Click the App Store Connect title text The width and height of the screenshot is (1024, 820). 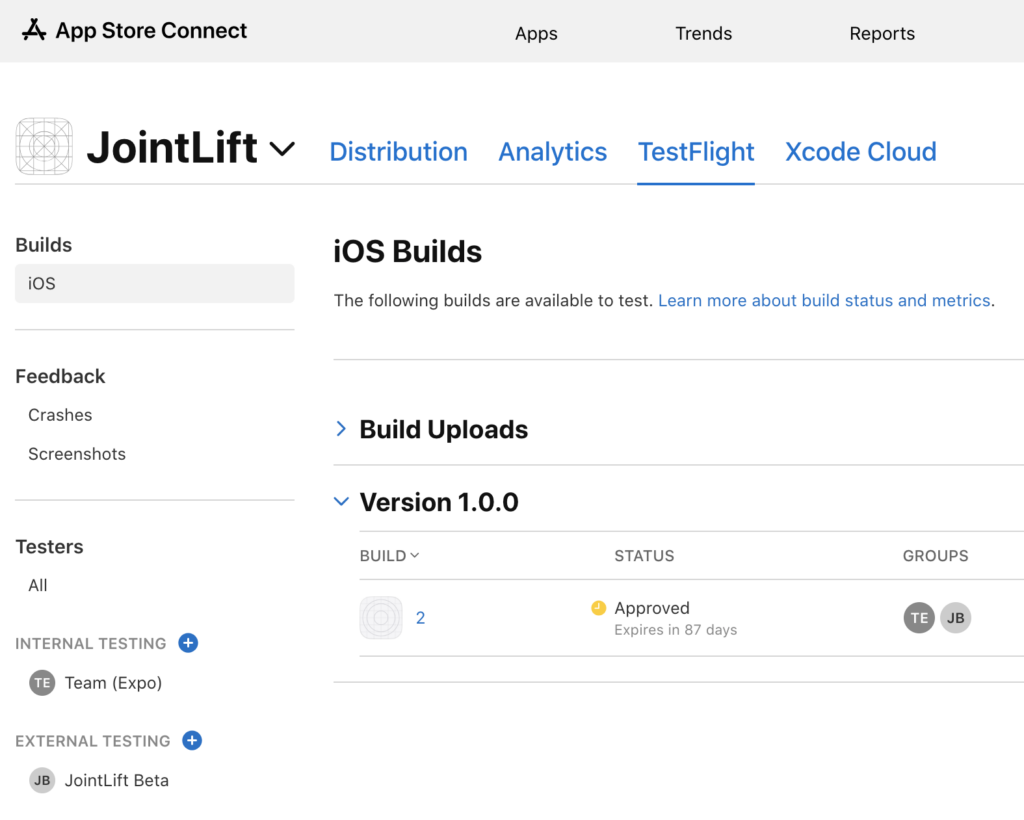(151, 30)
